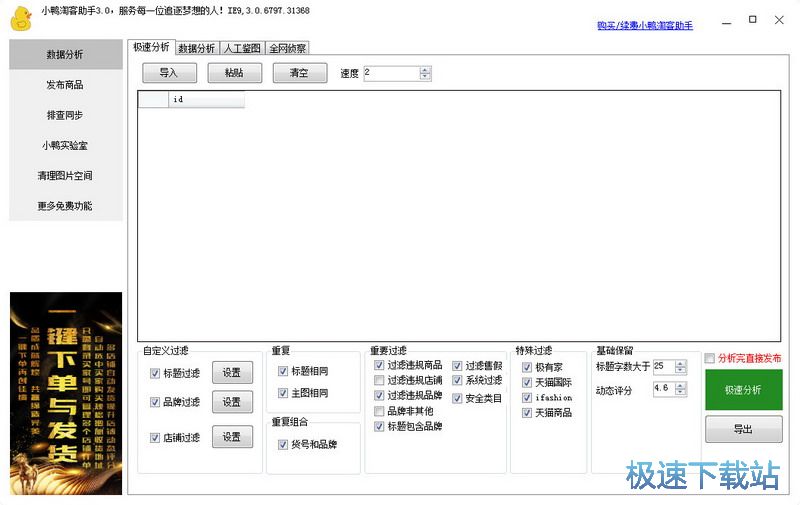Viewport: 800px width, 505px height.
Task: Open the 全网纳察 tab
Action: tap(287, 48)
